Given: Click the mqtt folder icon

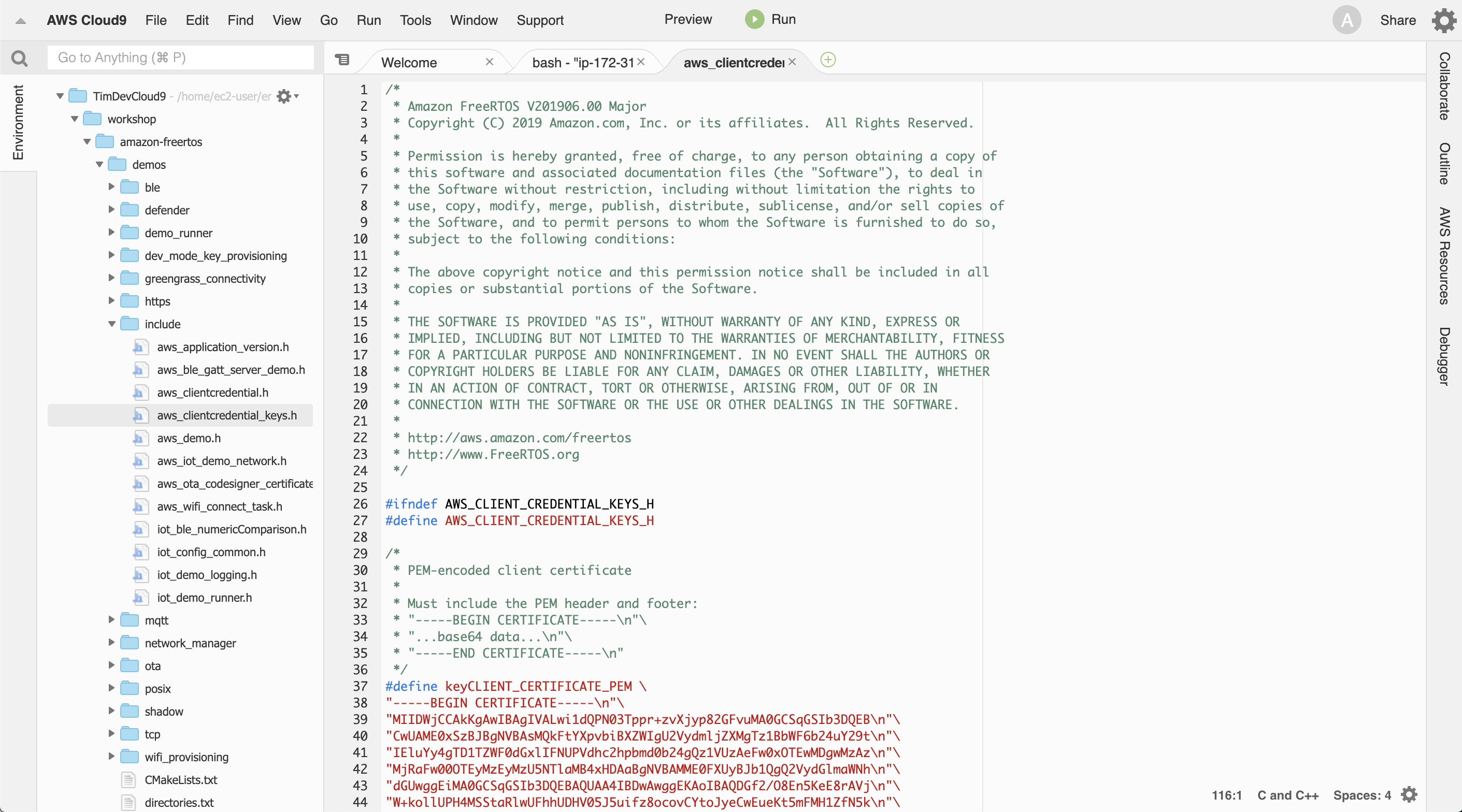Looking at the screenshot, I should [x=130, y=620].
